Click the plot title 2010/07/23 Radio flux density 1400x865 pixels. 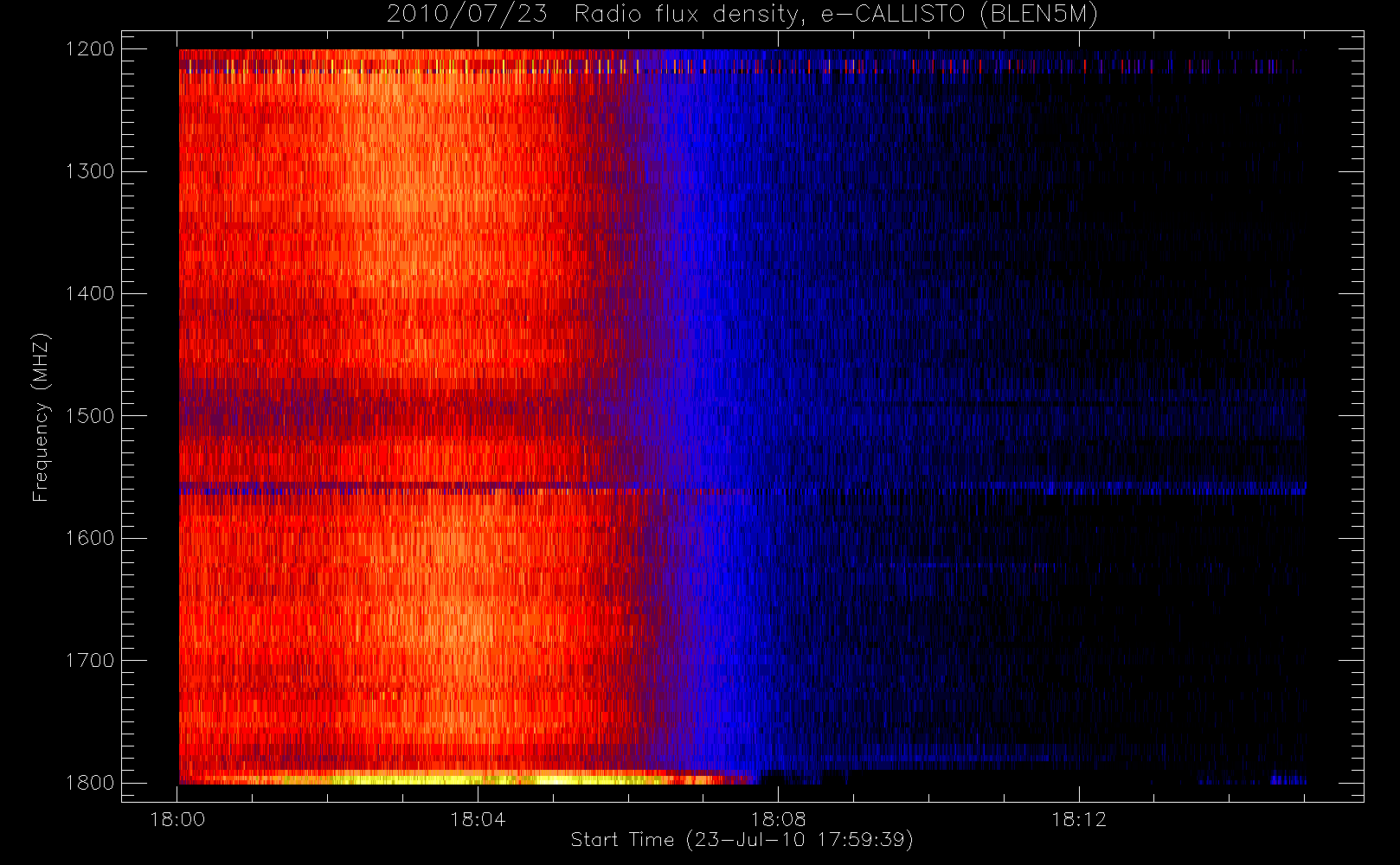[x=742, y=15]
